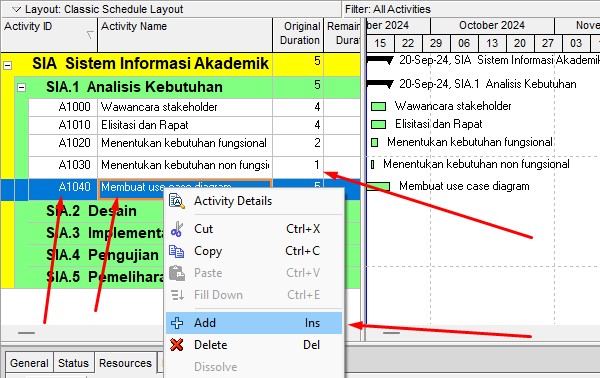
Task: Click the Menentukan kebutuhan fungsional Gantt bar
Action: click(375, 143)
